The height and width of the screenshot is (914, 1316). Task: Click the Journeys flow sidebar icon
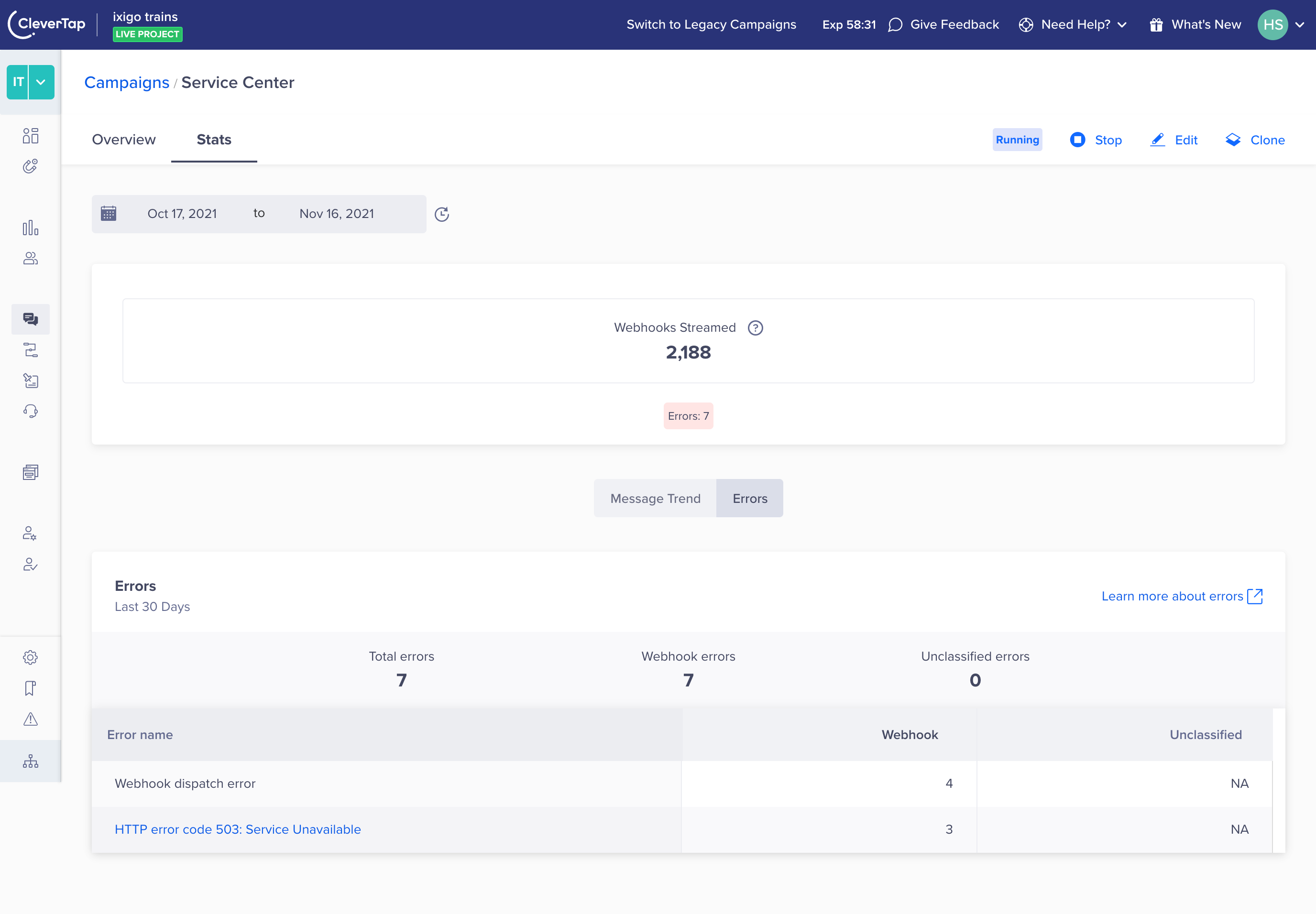tap(30, 350)
